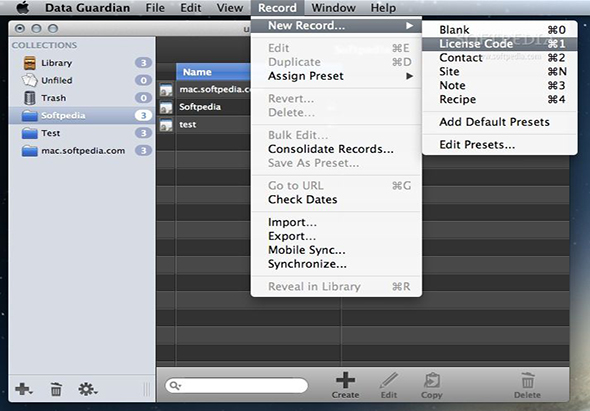Viewport: 590px width, 411px height.
Task: Click the Softpedia folder icon in sidebar
Action: pos(30,116)
